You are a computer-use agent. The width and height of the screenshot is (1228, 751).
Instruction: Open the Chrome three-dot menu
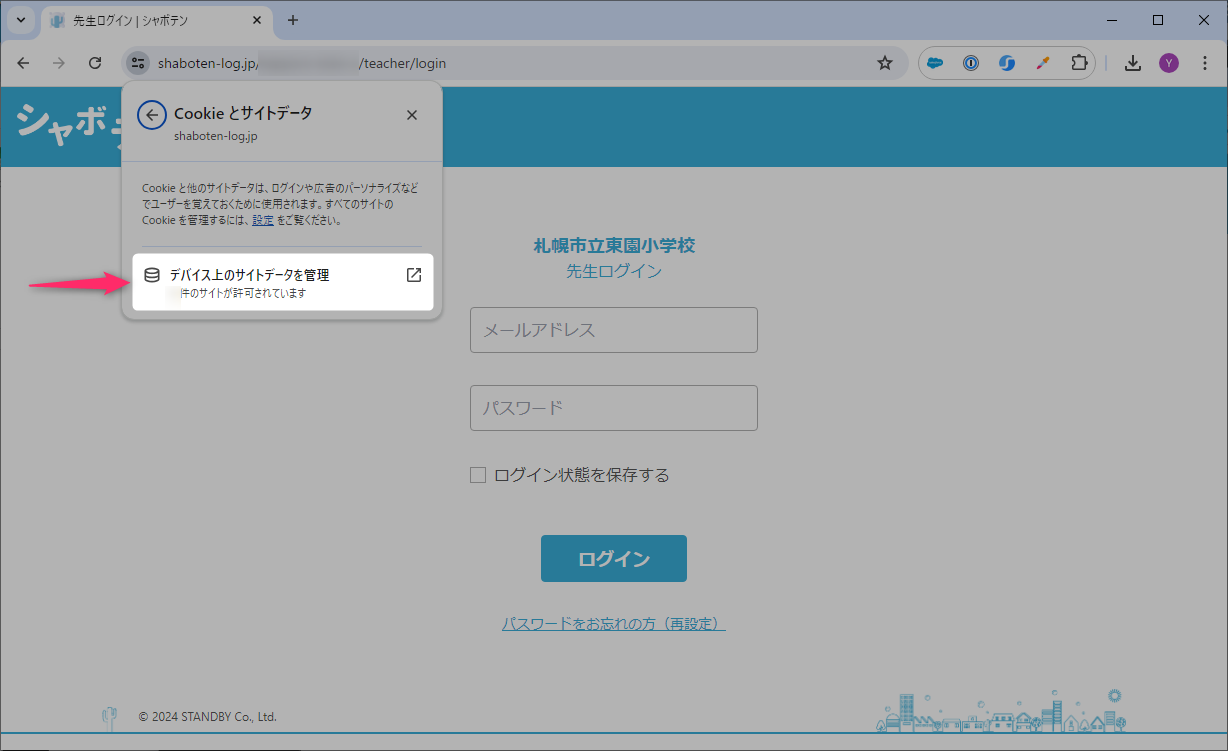point(1205,63)
